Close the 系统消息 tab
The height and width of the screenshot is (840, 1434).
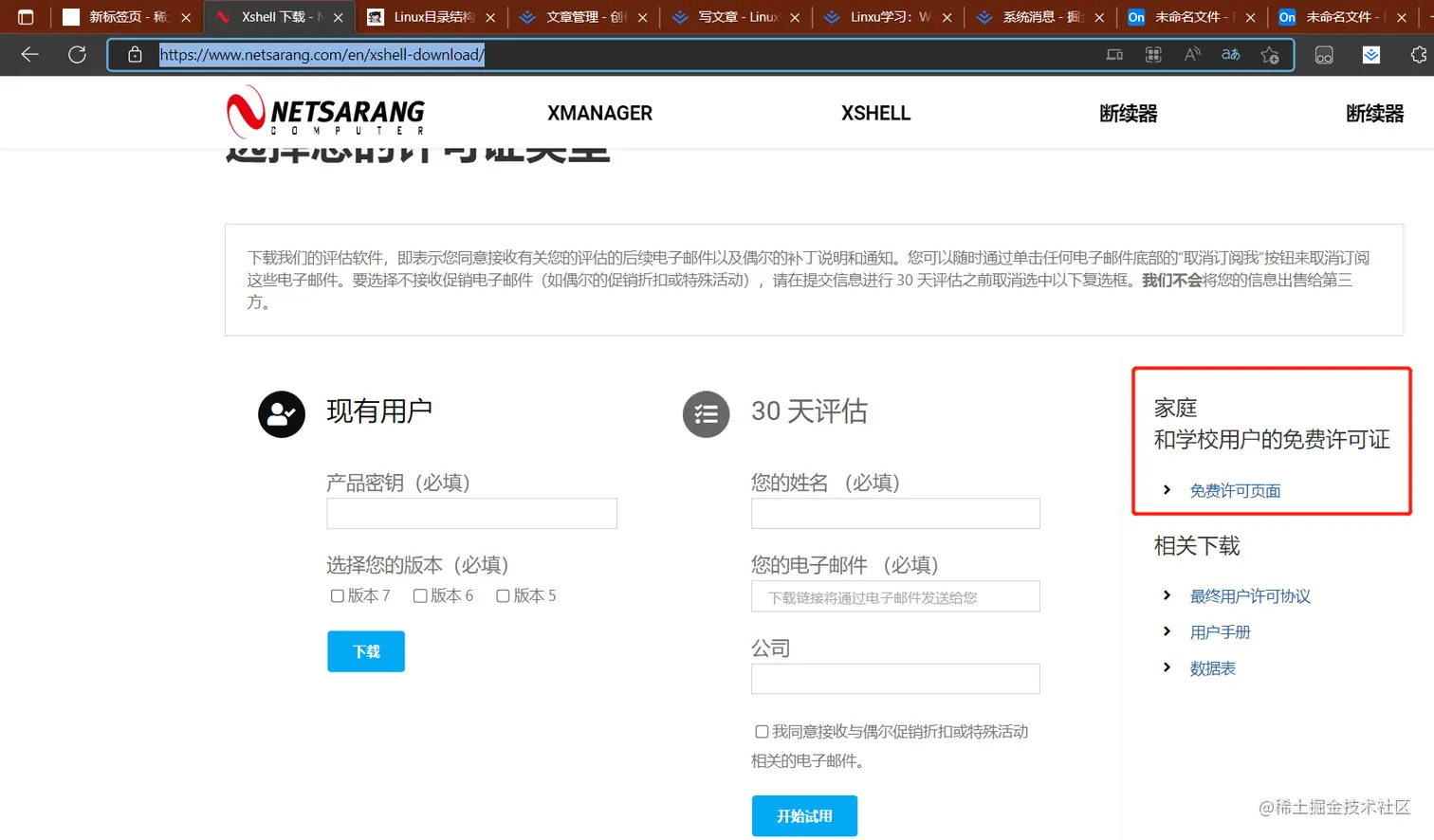(x=1099, y=17)
